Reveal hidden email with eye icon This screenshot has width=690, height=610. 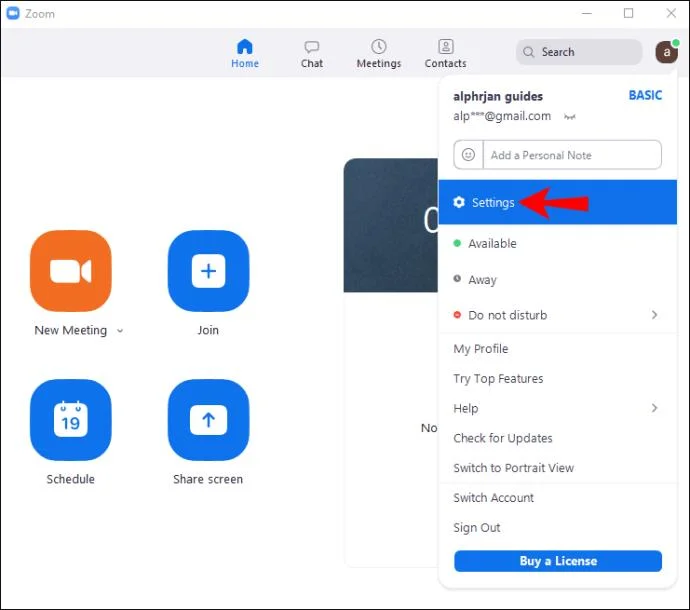[570, 117]
